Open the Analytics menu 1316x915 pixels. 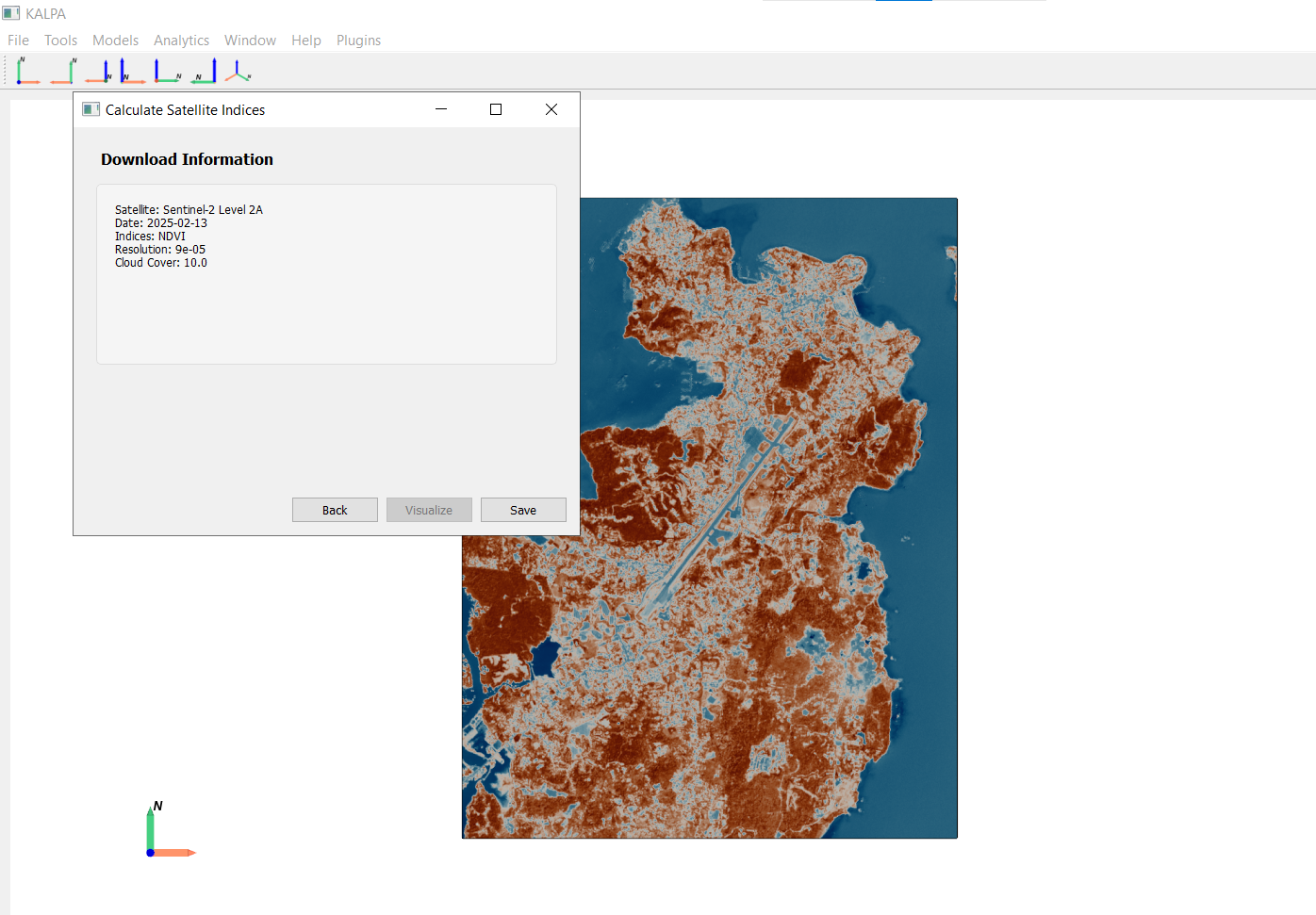(x=181, y=41)
